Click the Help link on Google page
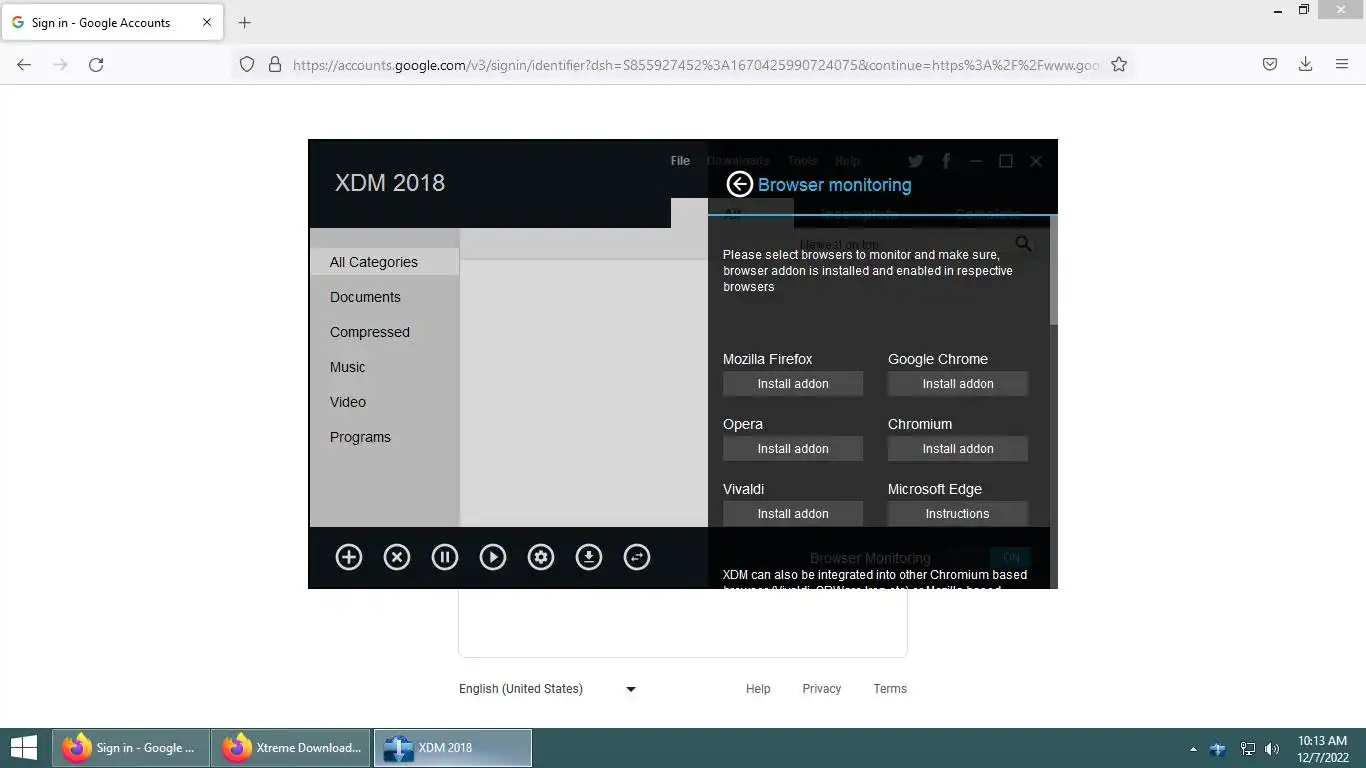Image resolution: width=1366 pixels, height=768 pixels. [x=758, y=688]
